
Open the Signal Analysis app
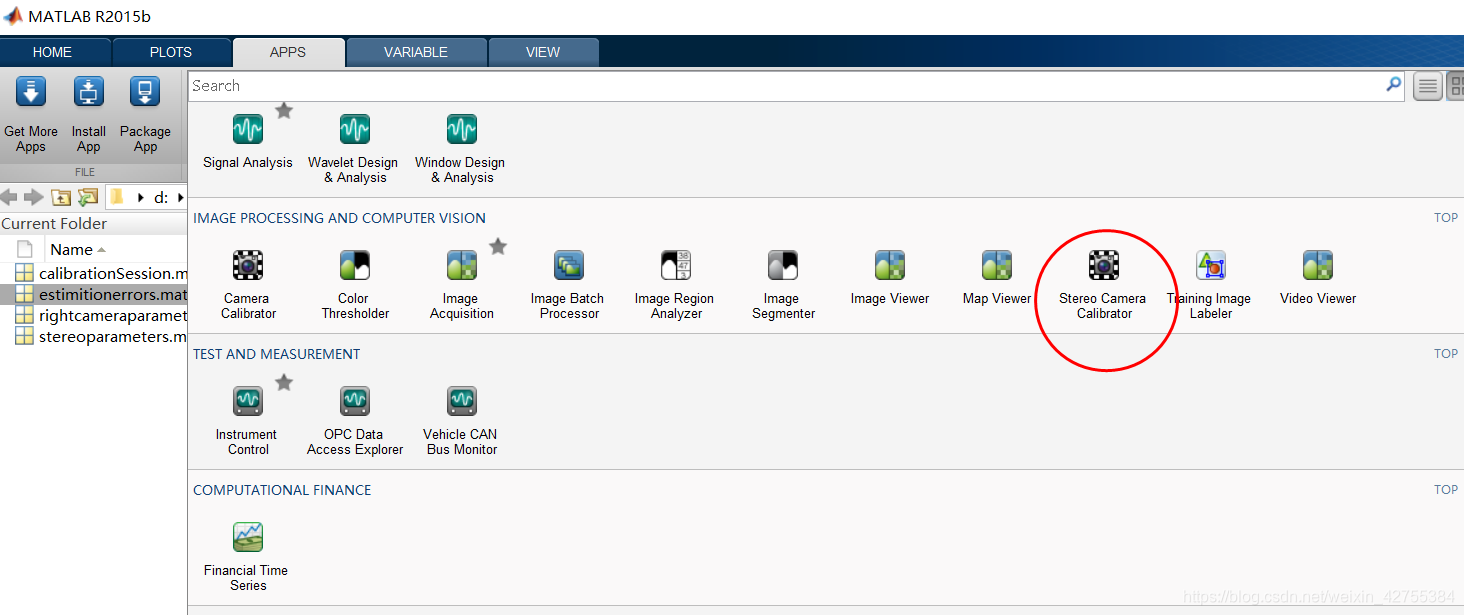tap(247, 142)
